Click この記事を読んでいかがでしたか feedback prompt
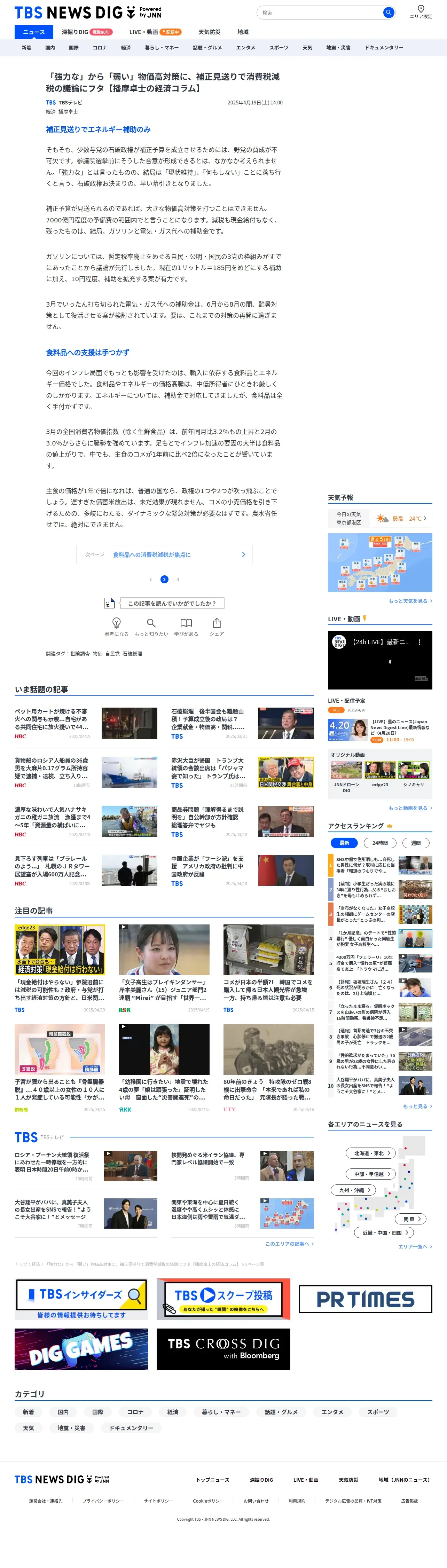 pyautogui.click(x=172, y=603)
